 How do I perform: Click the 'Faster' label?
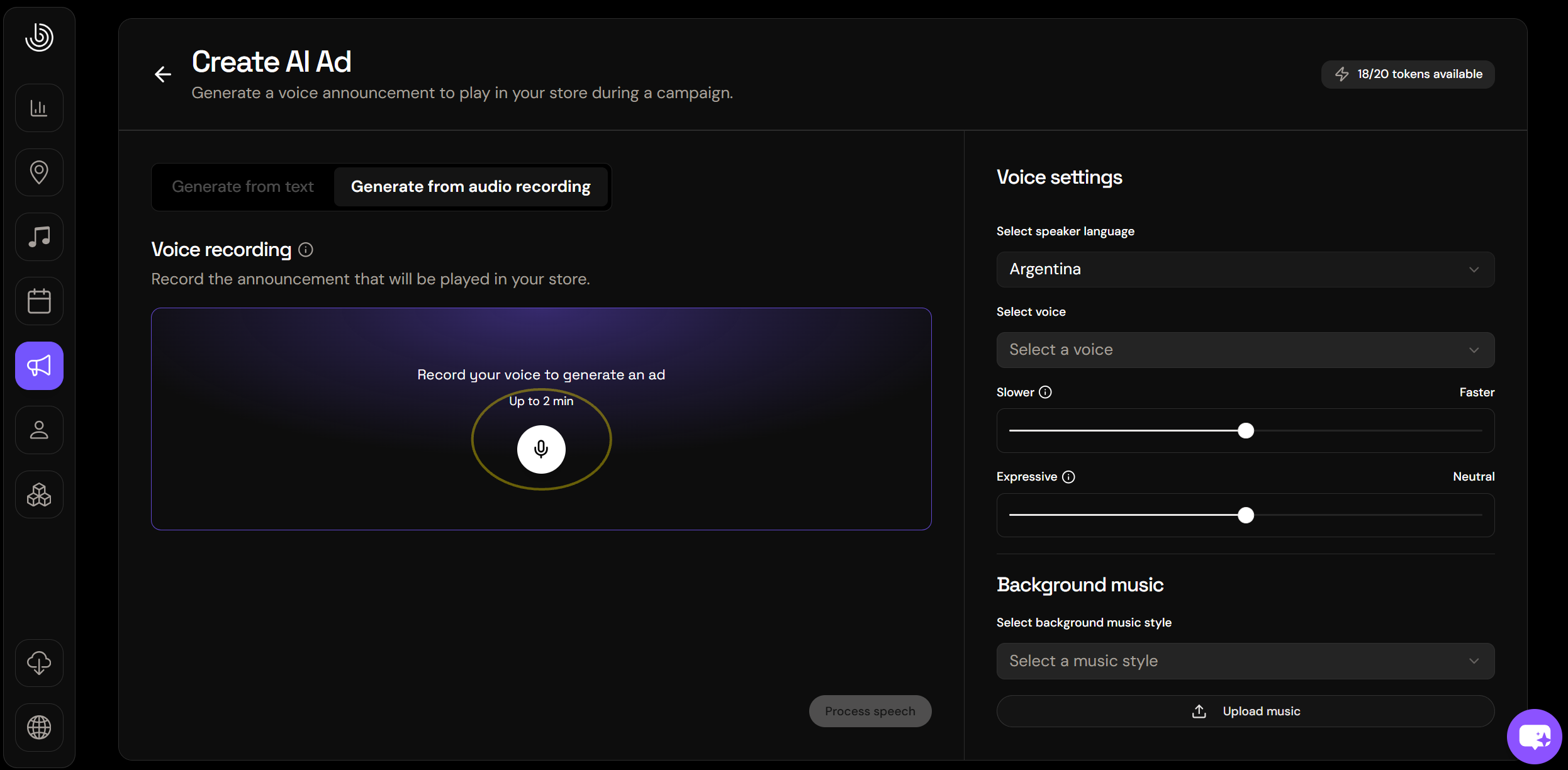click(1477, 393)
